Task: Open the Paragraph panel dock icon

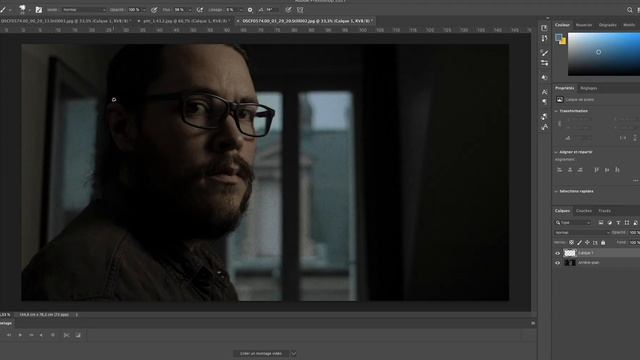Action: tap(544, 102)
